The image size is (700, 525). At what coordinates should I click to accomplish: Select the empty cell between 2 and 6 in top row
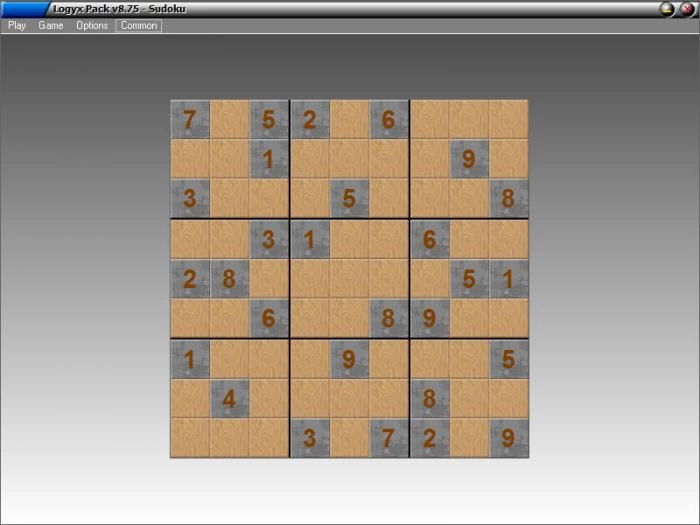(349, 119)
